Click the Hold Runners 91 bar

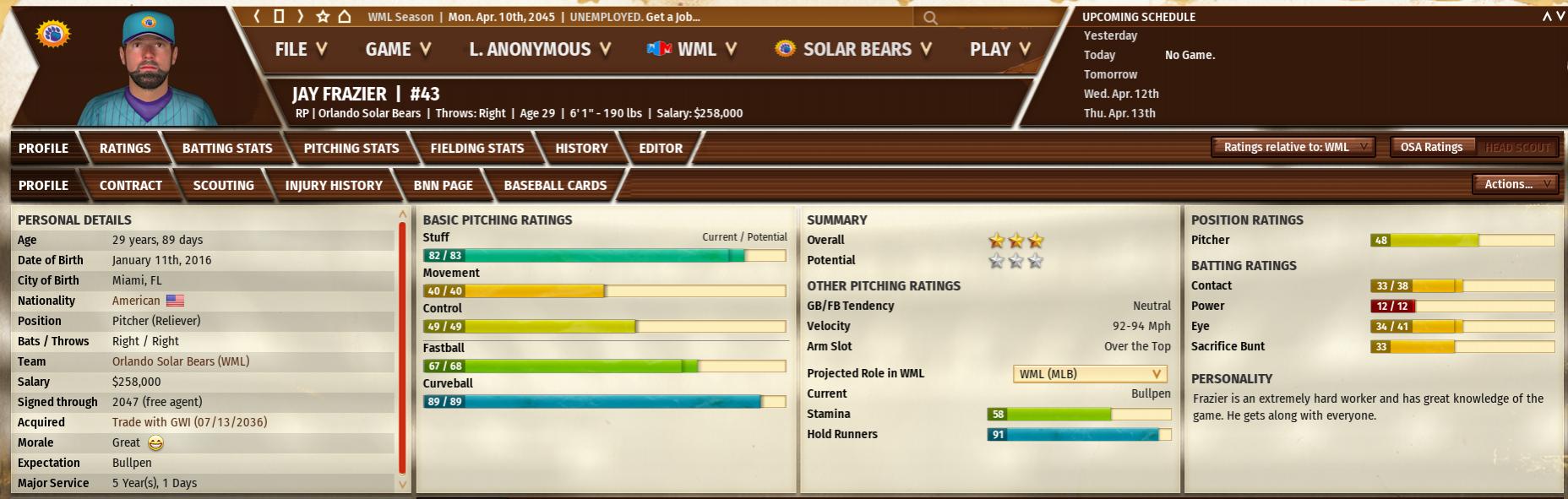(1079, 434)
